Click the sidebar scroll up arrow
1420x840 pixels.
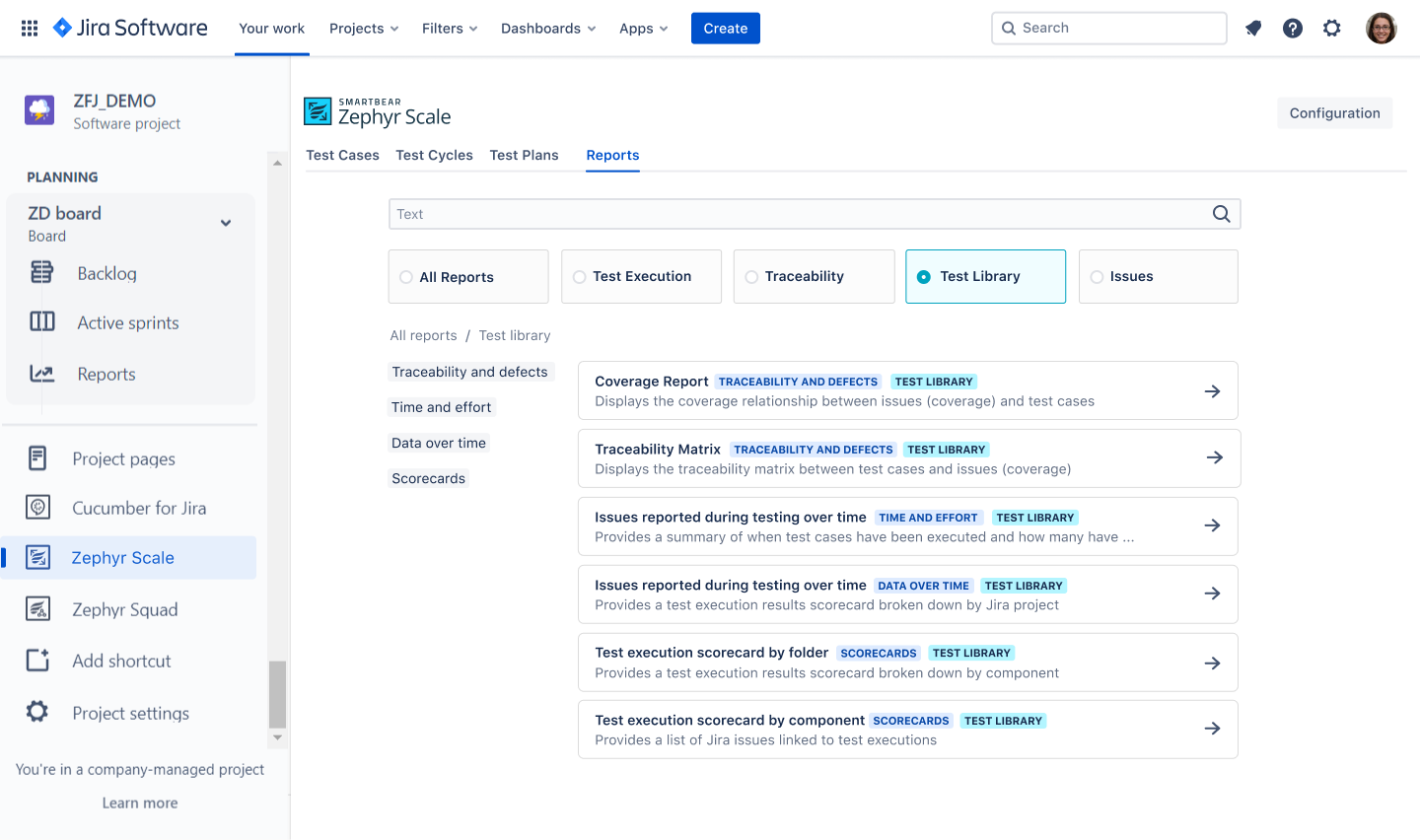click(278, 162)
